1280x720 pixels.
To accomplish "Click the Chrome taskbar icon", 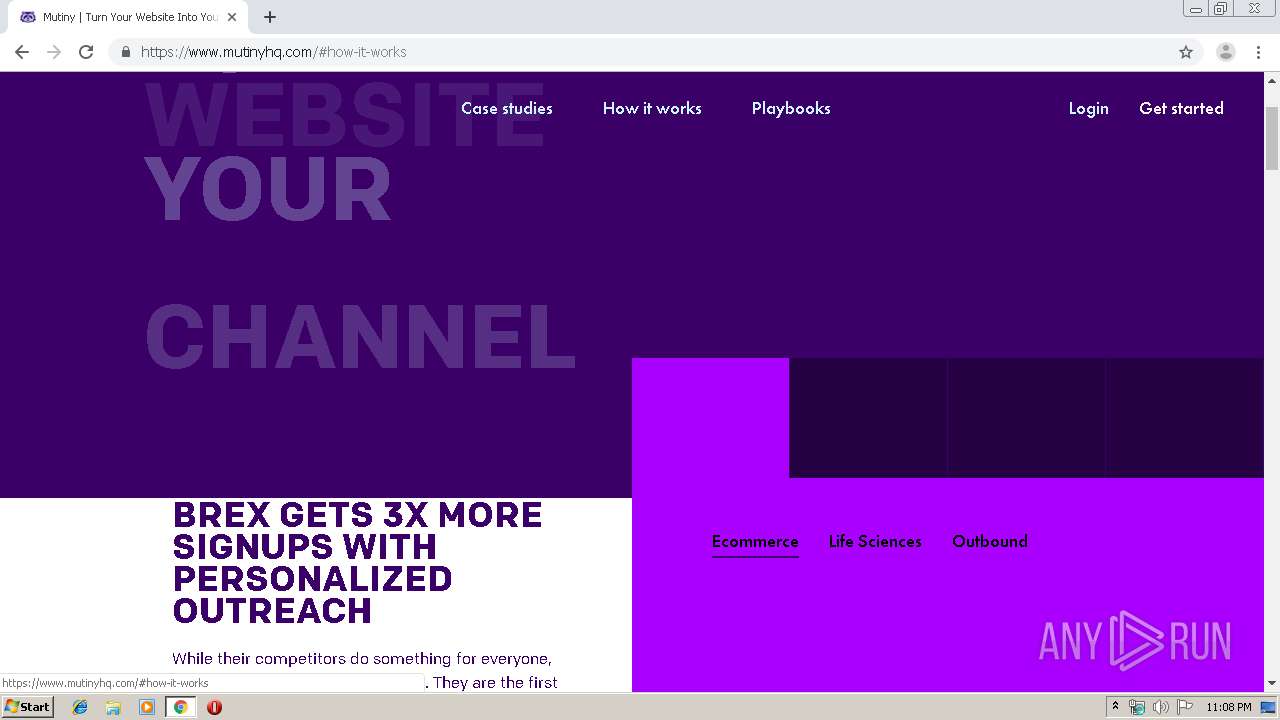I will pyautogui.click(x=180, y=707).
